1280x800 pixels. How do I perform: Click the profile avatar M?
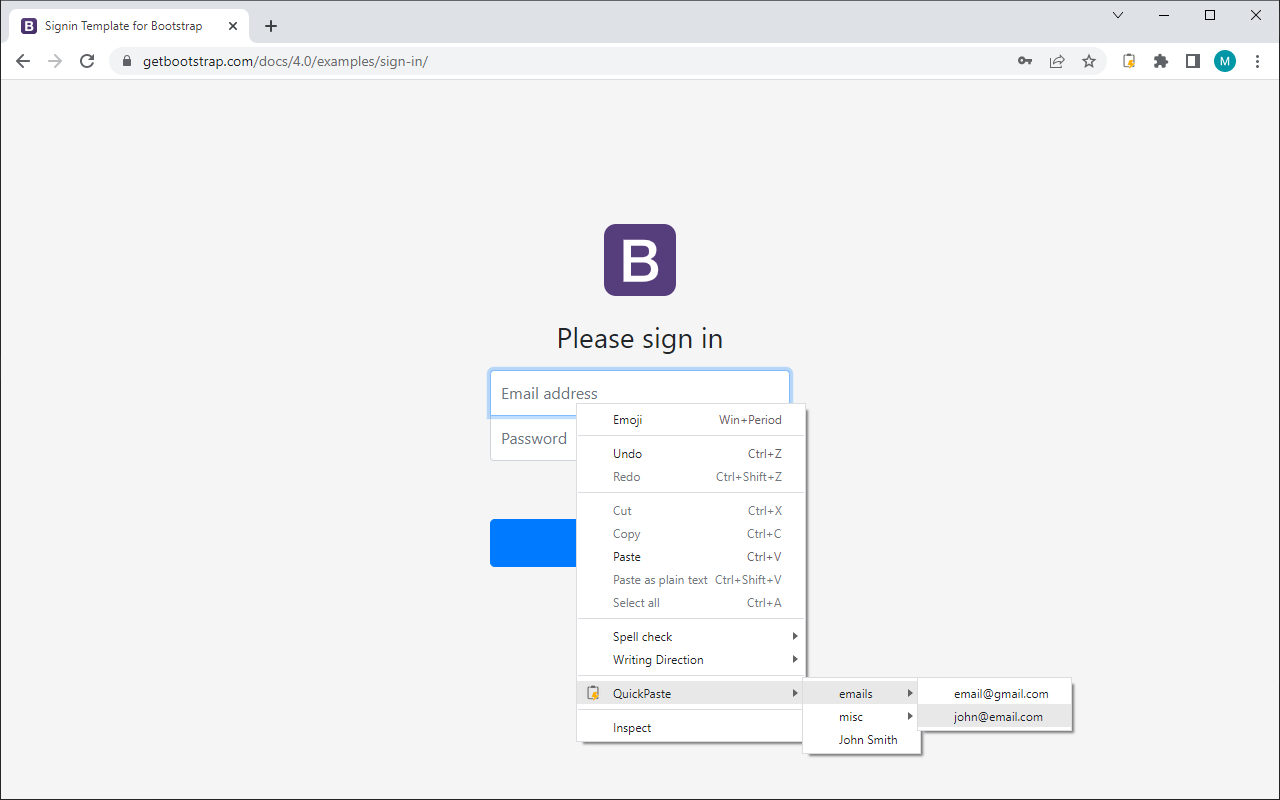1224,61
